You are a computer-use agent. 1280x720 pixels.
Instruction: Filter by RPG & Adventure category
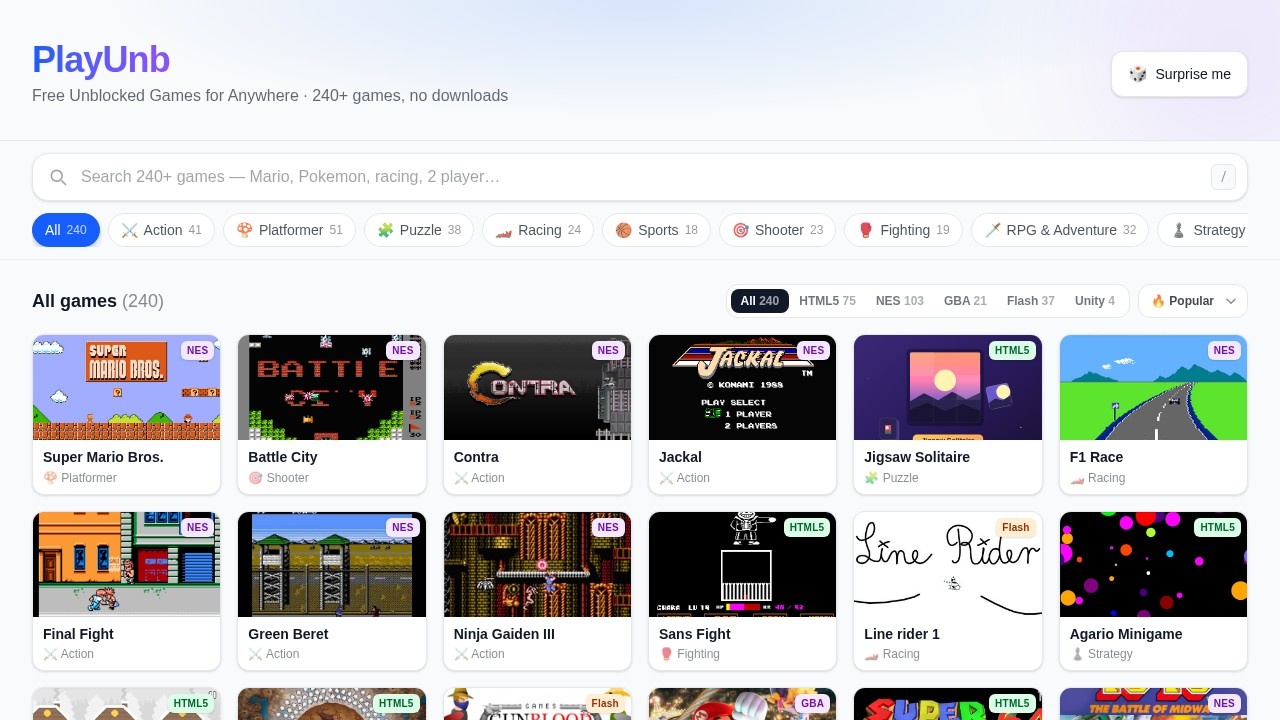(x=1060, y=230)
